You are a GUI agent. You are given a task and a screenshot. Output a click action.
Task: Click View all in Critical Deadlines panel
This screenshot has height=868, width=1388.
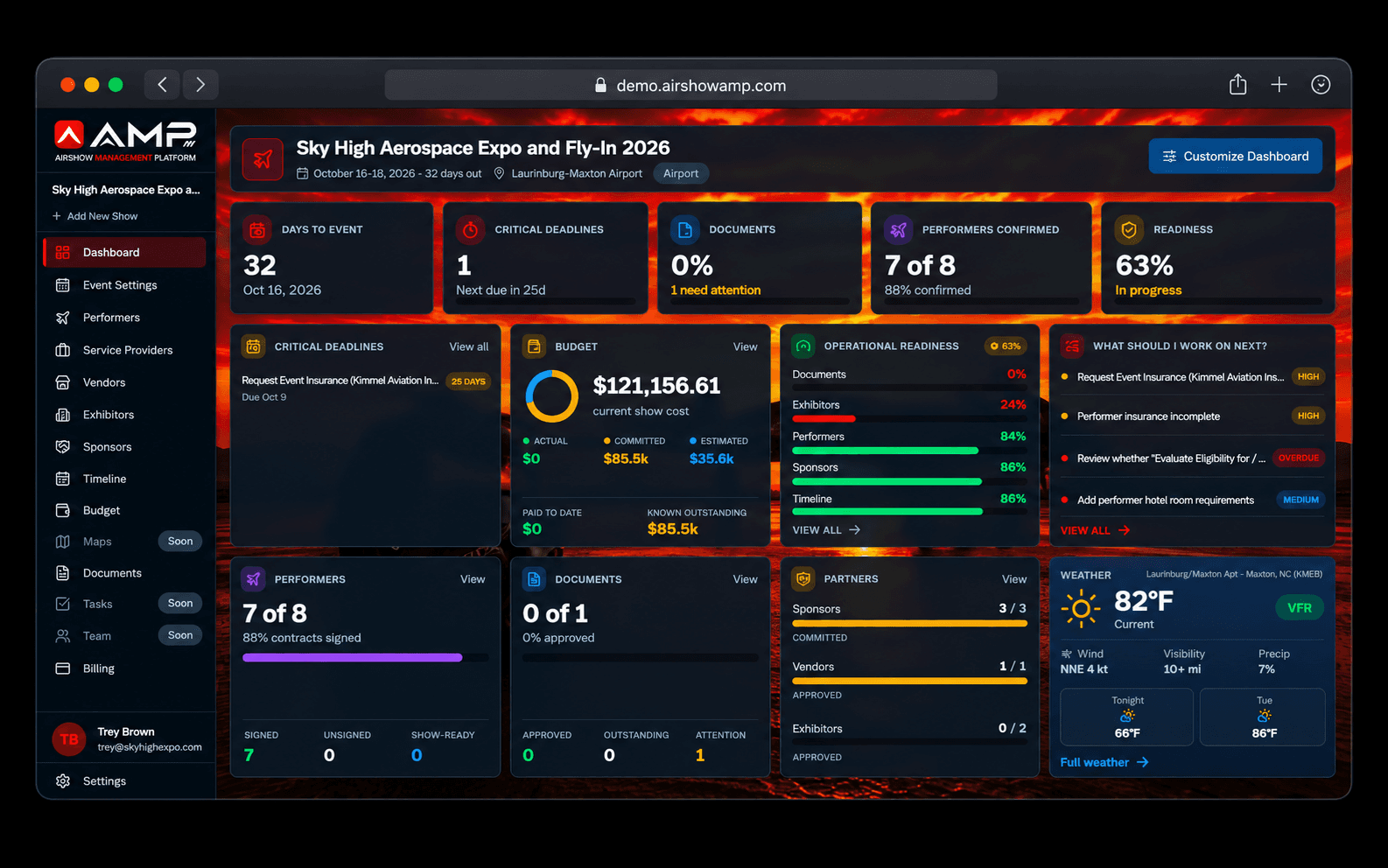pyautogui.click(x=469, y=346)
